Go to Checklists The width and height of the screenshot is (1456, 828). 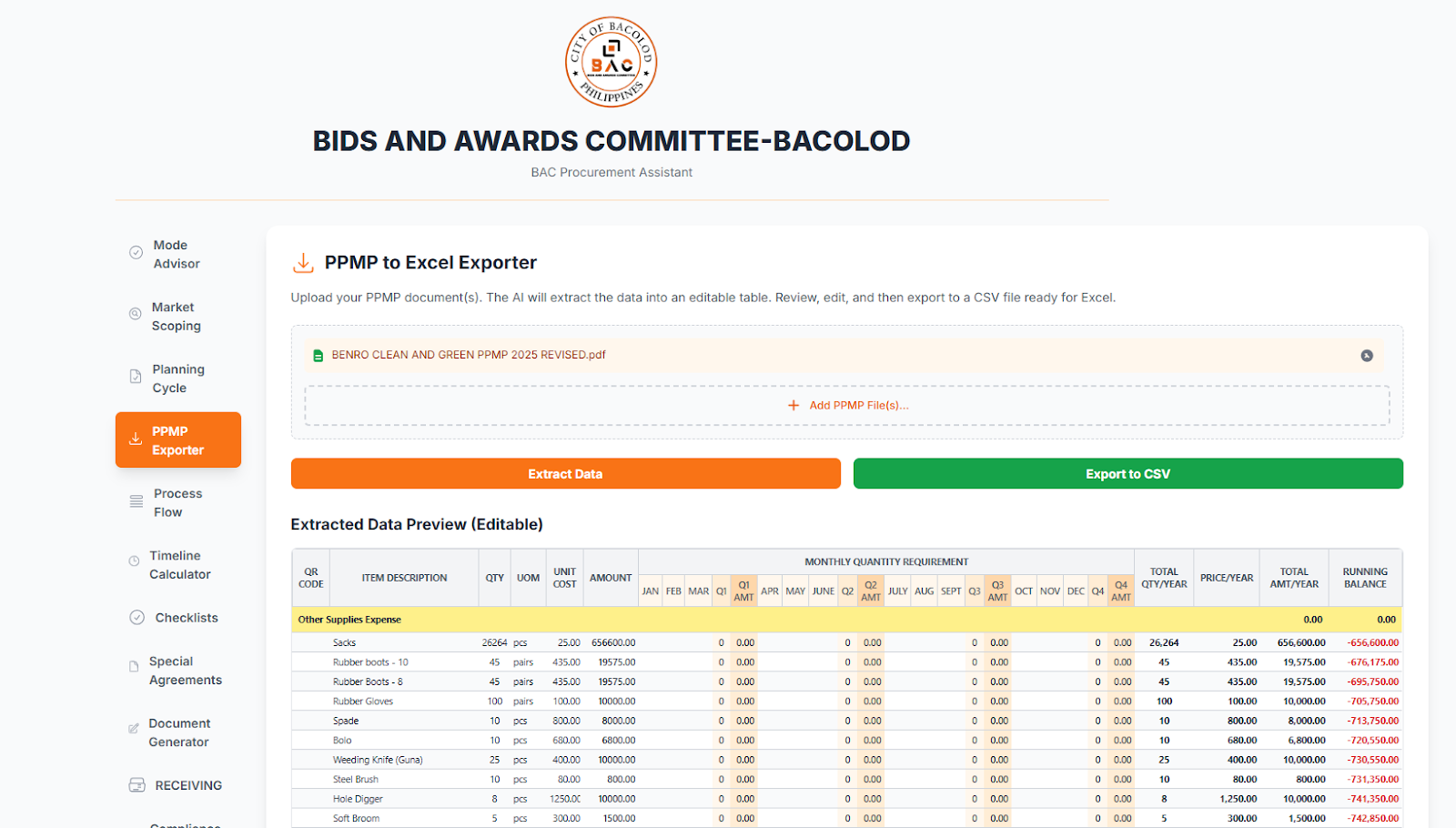click(x=177, y=618)
